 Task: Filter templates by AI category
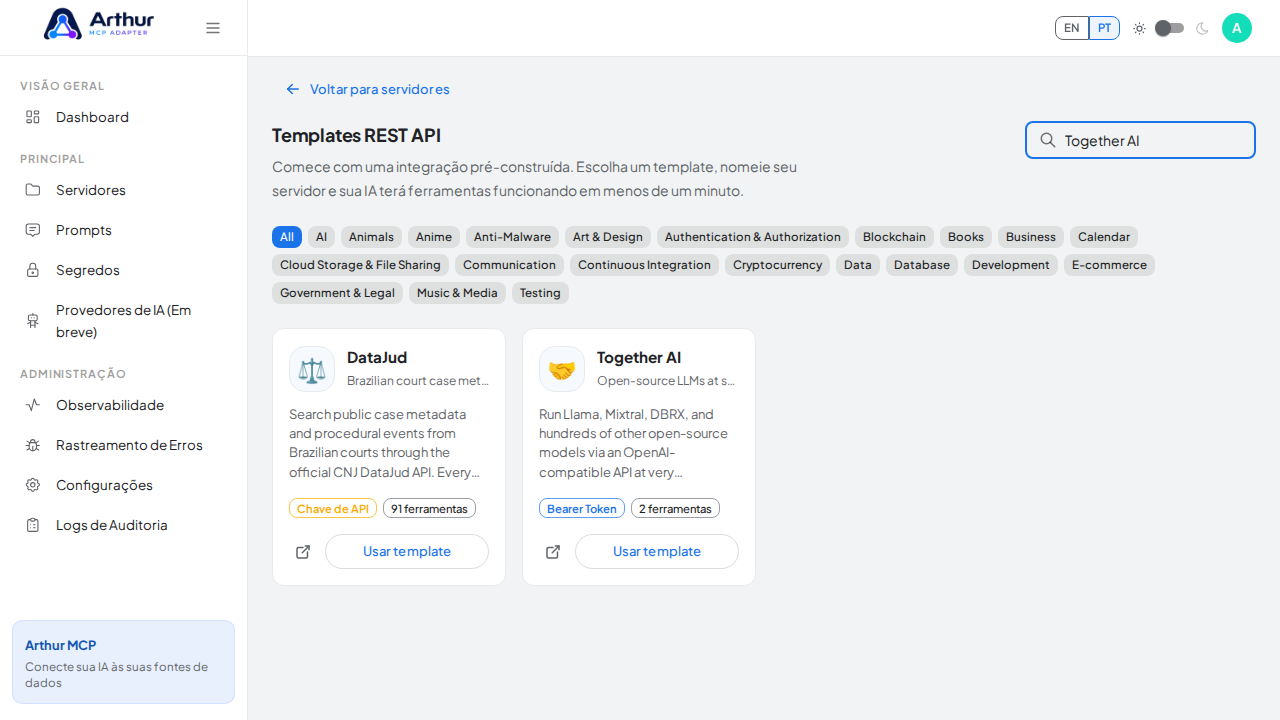coord(321,237)
